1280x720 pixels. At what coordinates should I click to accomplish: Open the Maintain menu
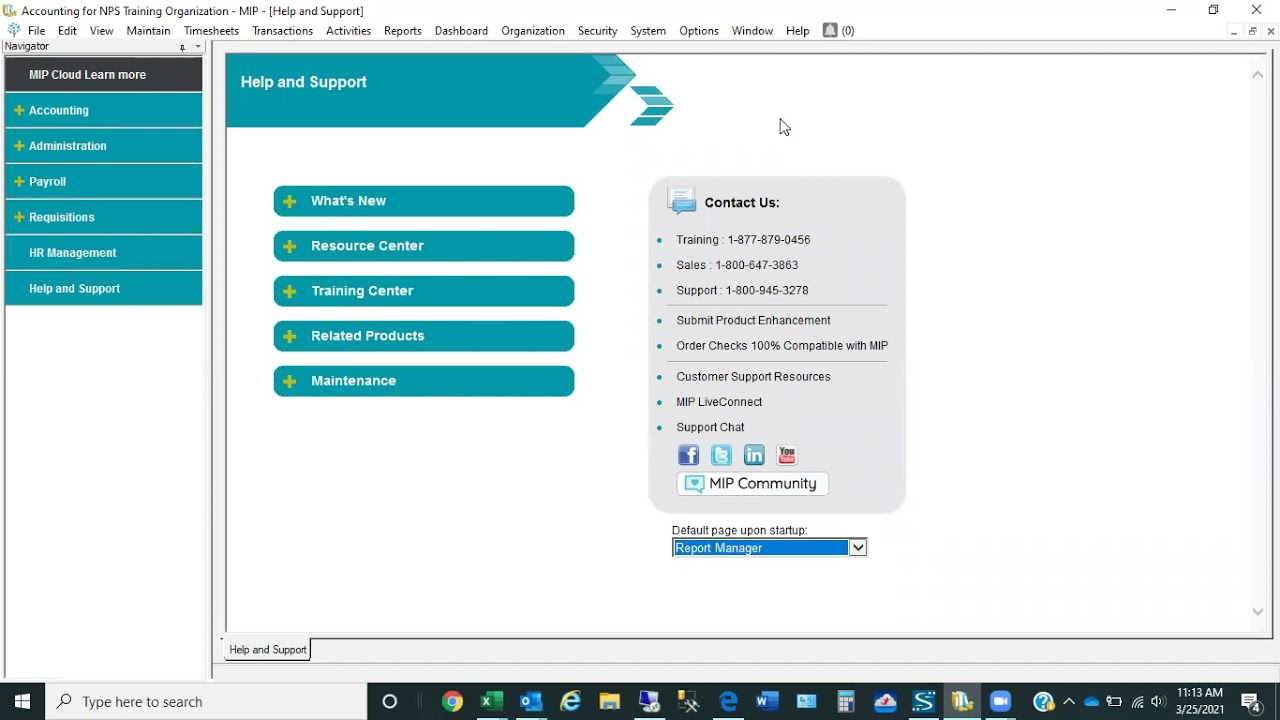pos(148,31)
